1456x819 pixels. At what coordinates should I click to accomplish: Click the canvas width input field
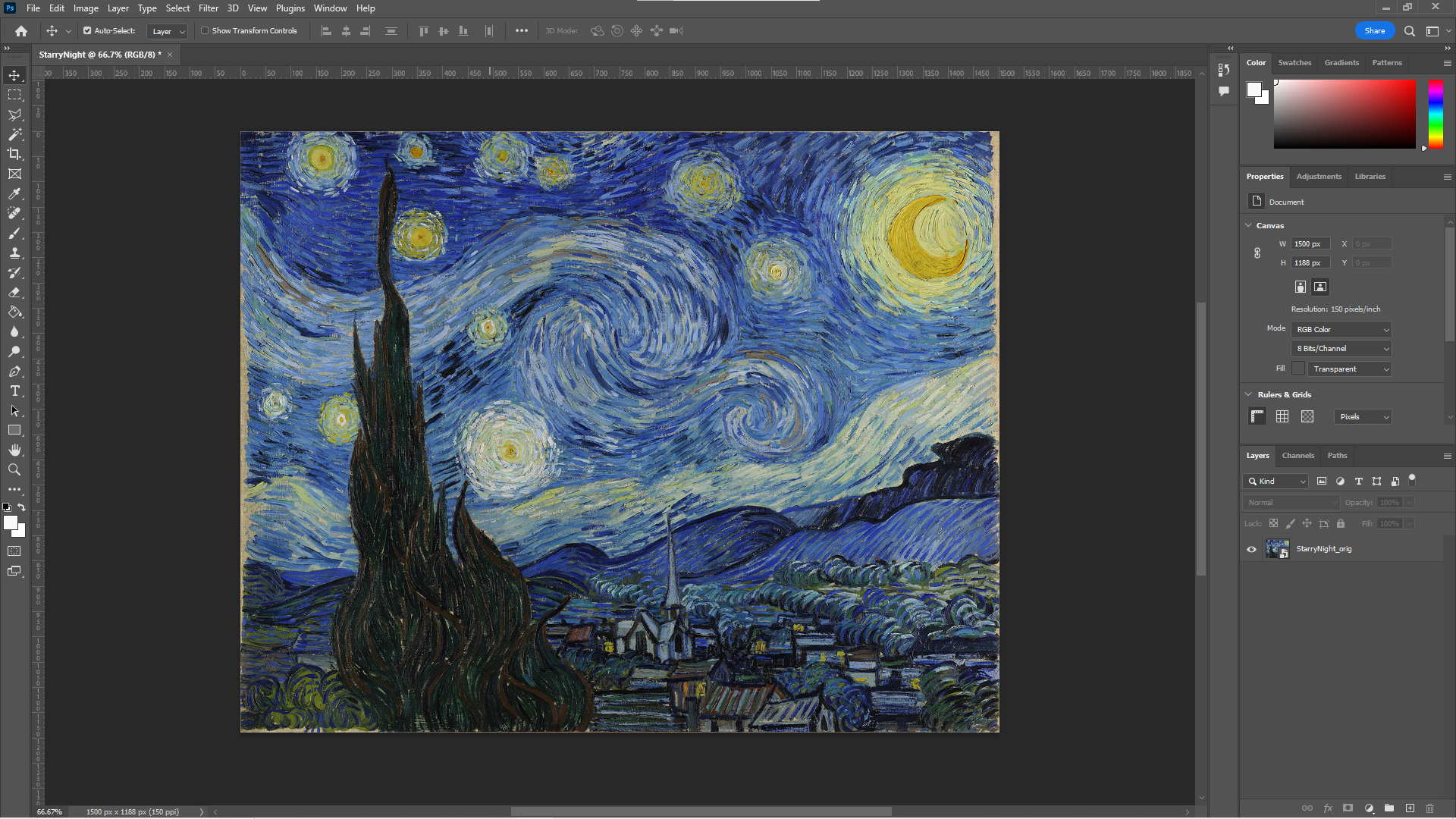click(x=1310, y=244)
